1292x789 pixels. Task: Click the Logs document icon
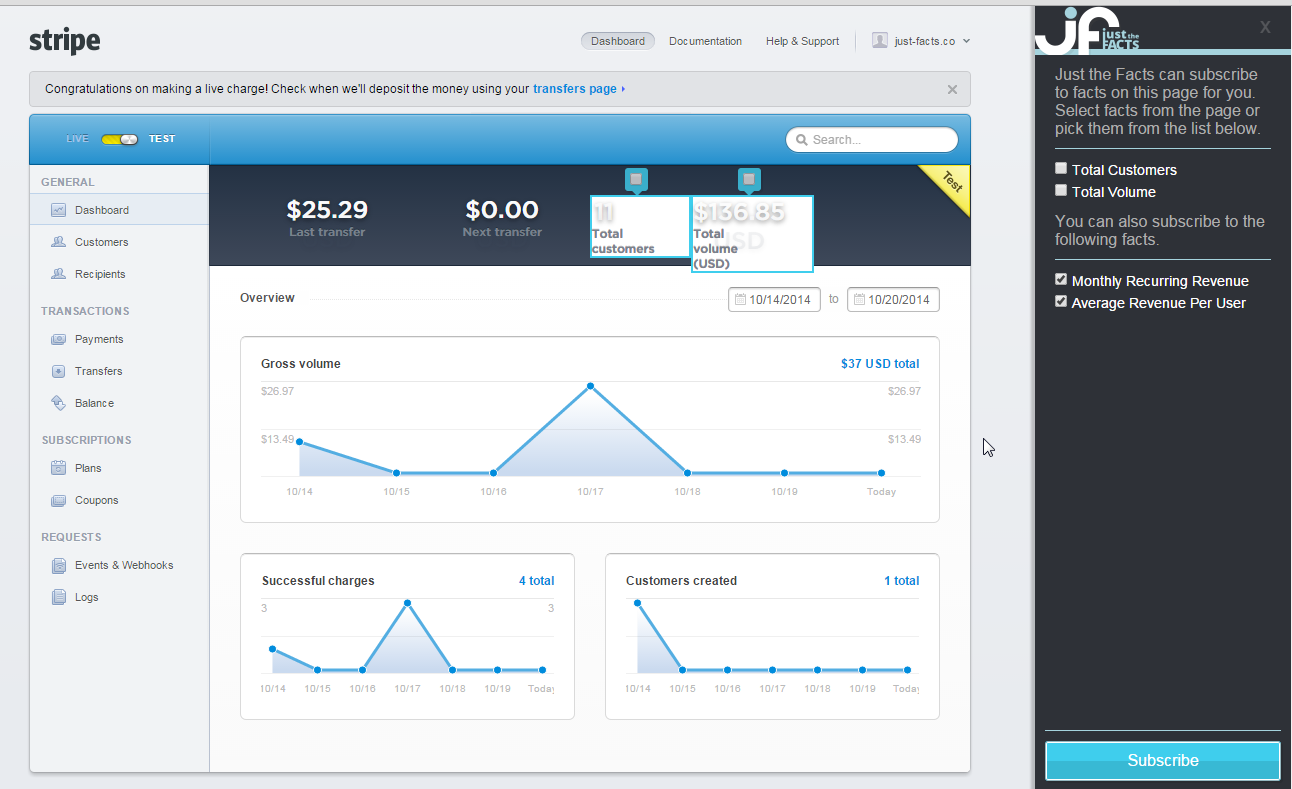(x=58, y=597)
